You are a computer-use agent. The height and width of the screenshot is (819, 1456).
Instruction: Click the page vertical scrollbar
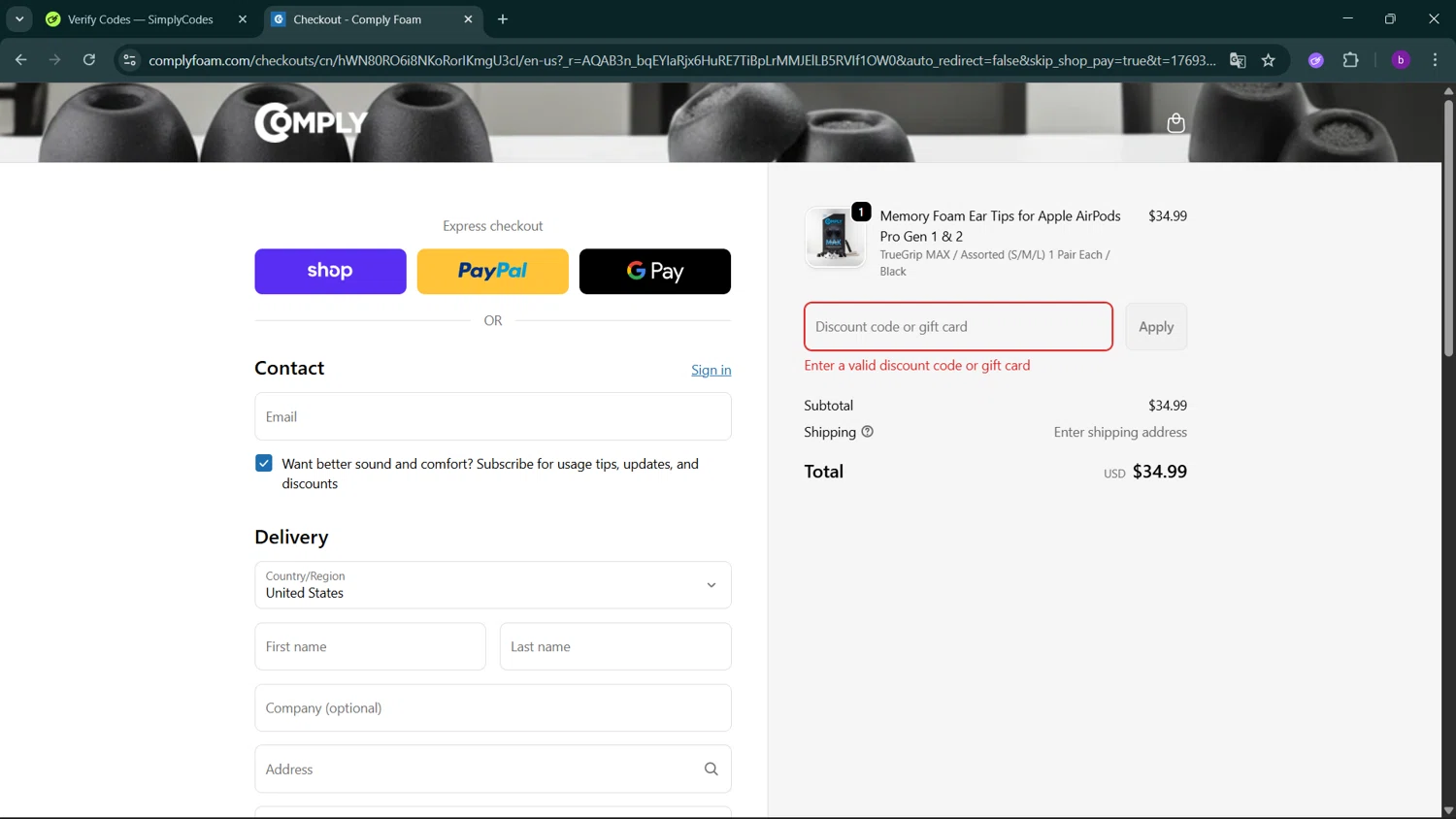tap(1448, 228)
